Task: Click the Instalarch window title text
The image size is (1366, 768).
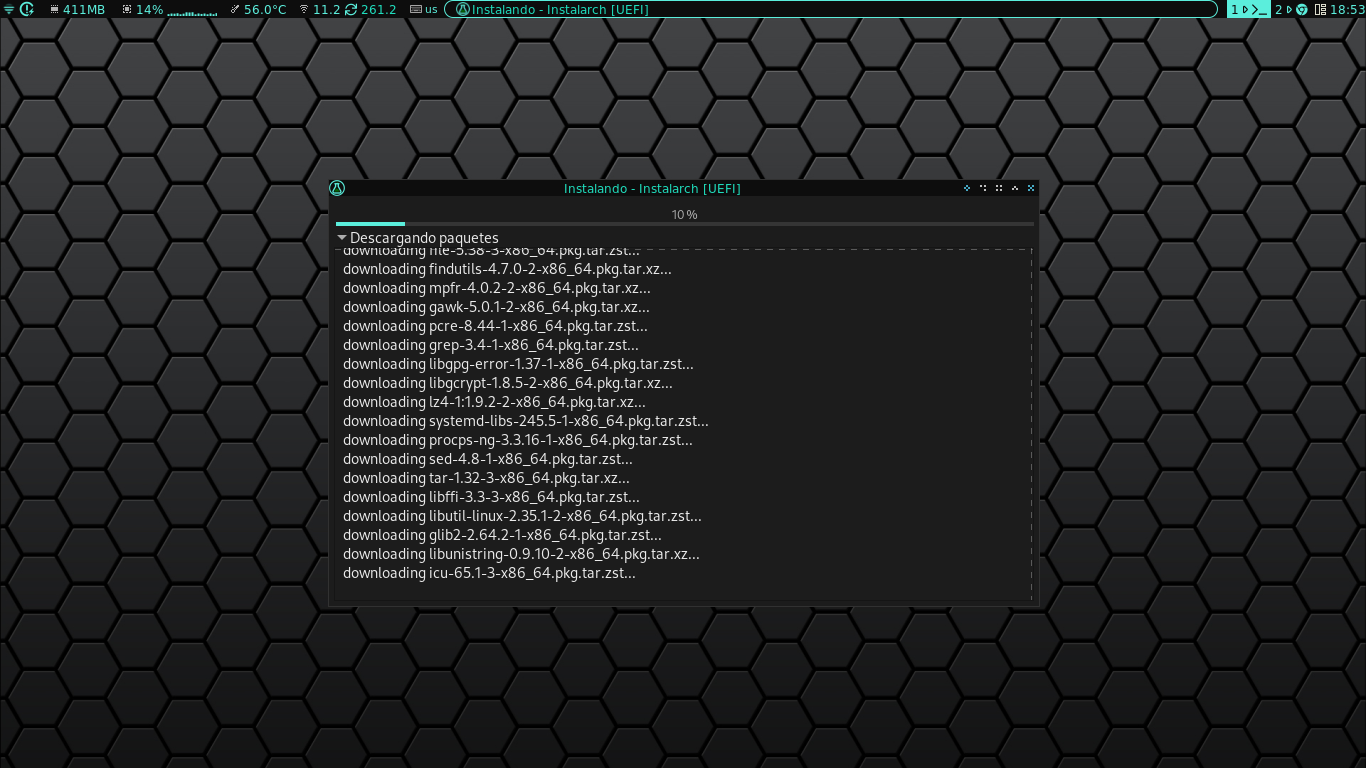Action: point(652,188)
